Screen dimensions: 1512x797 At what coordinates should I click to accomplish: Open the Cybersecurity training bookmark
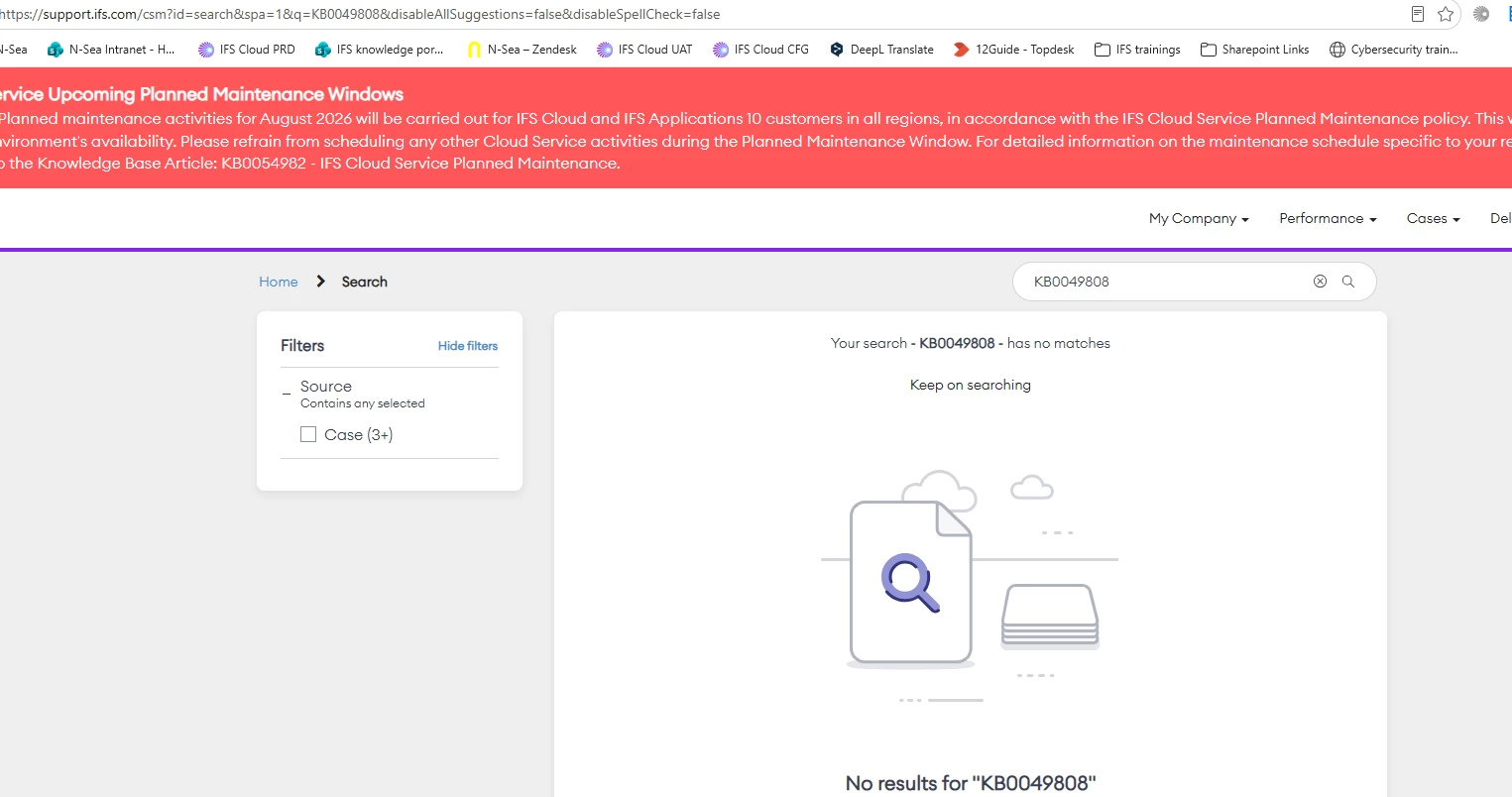point(1393,50)
